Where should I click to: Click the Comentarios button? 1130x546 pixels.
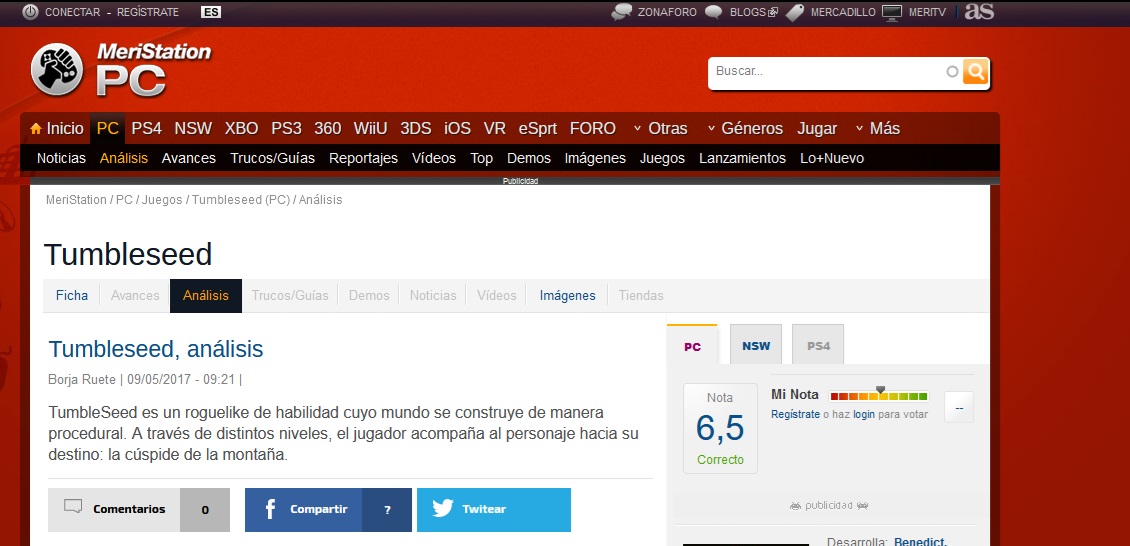click(138, 509)
